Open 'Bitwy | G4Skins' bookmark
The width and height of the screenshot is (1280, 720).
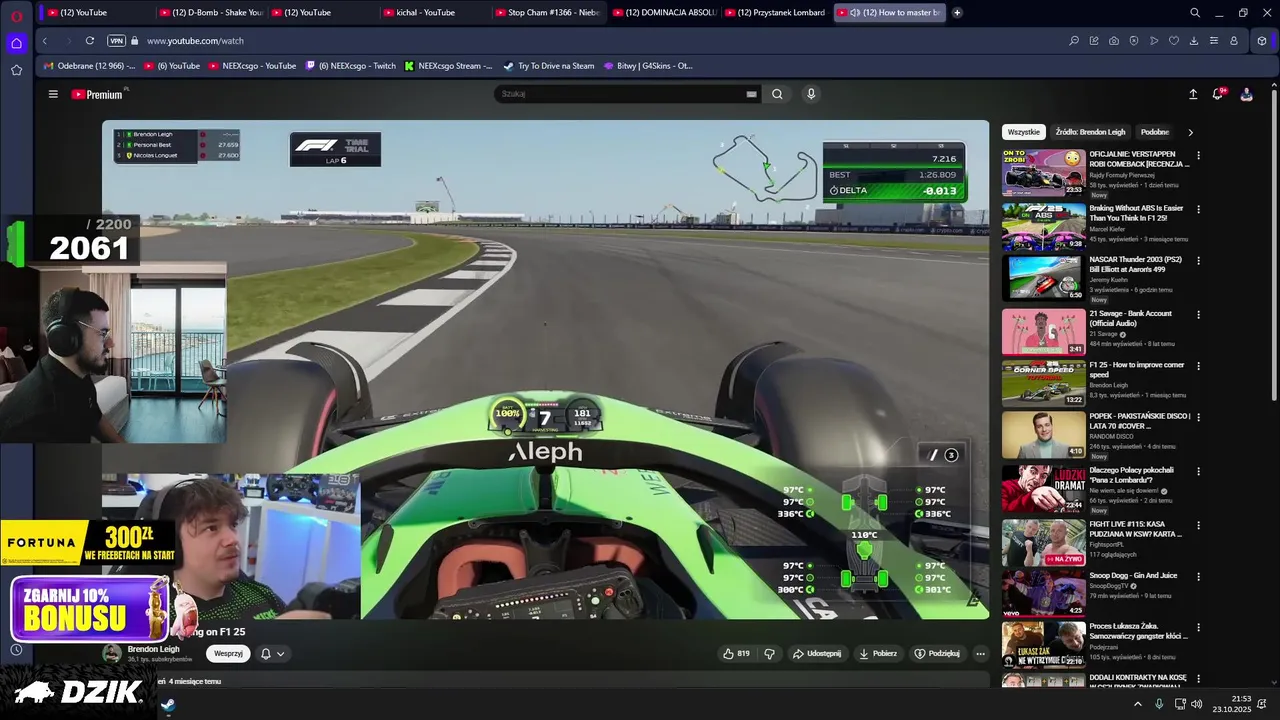click(648, 66)
